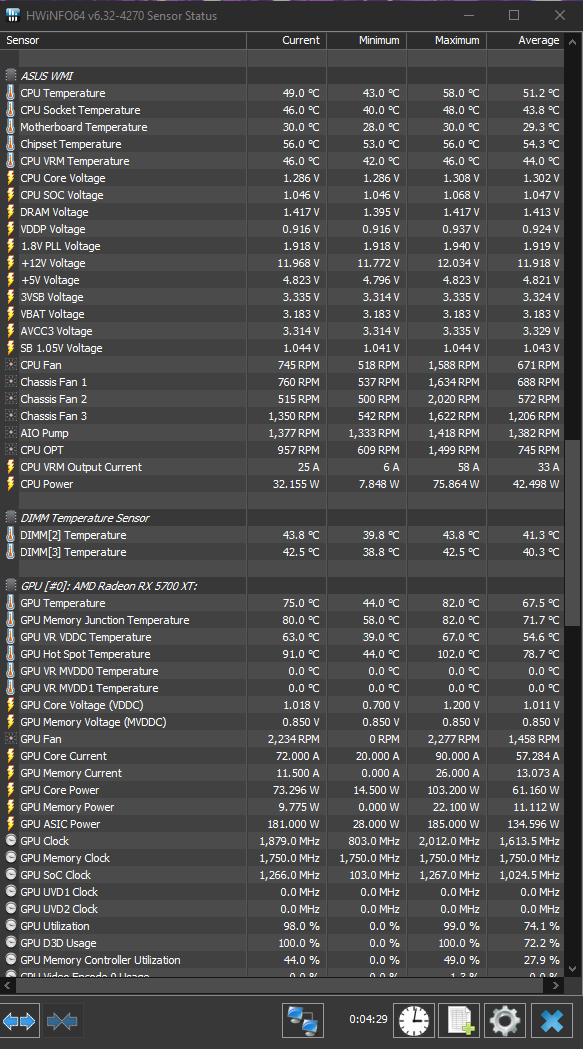Viewport: 583px width, 1049px height.
Task: Select the GPU SoC Clock row label
Action: 55,875
